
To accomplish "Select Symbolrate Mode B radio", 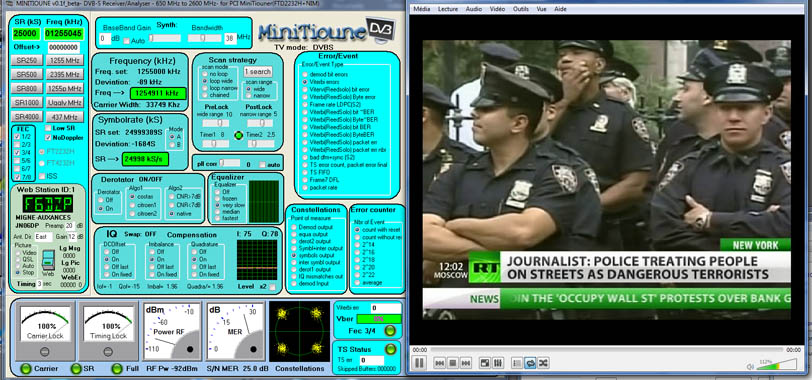I will pyautogui.click(x=171, y=145).
